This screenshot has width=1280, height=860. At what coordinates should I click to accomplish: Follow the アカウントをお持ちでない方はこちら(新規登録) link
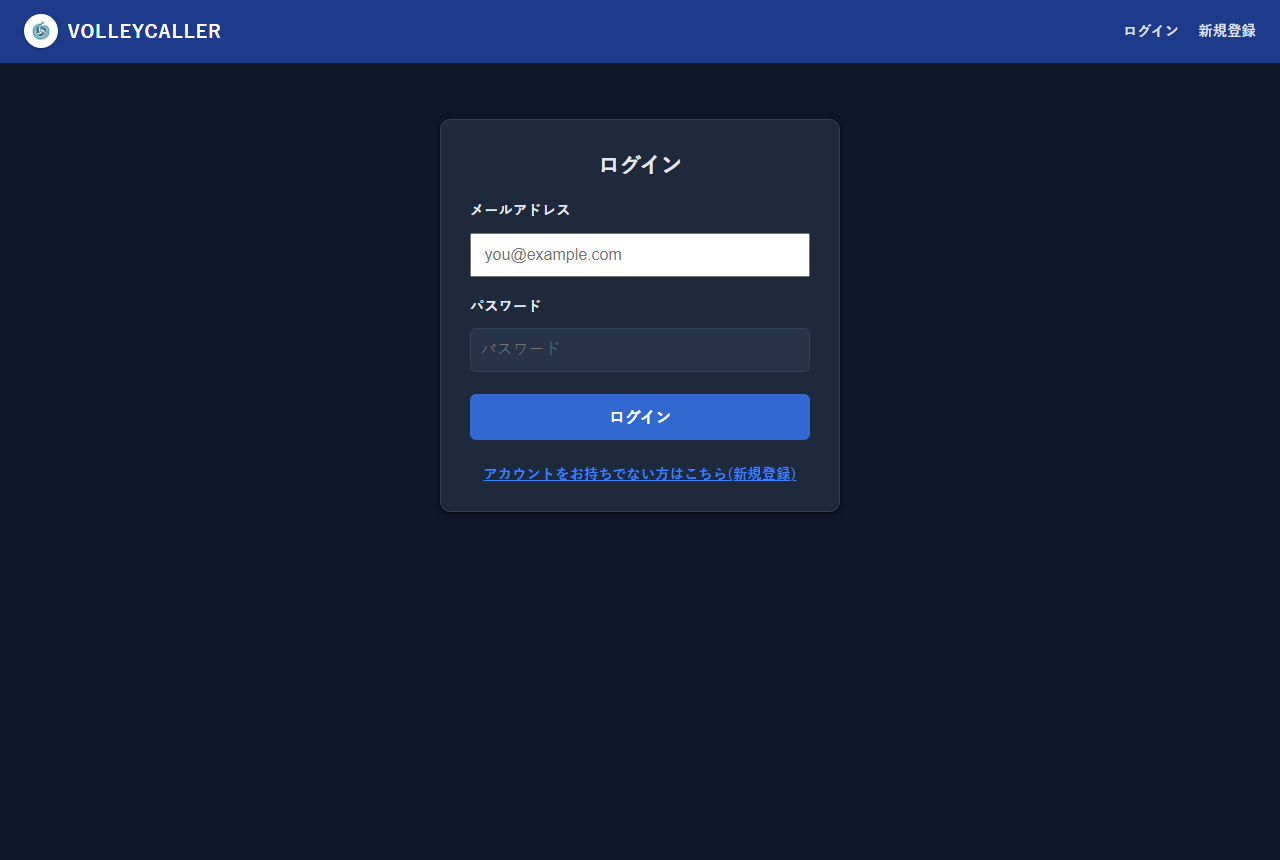[x=640, y=474]
